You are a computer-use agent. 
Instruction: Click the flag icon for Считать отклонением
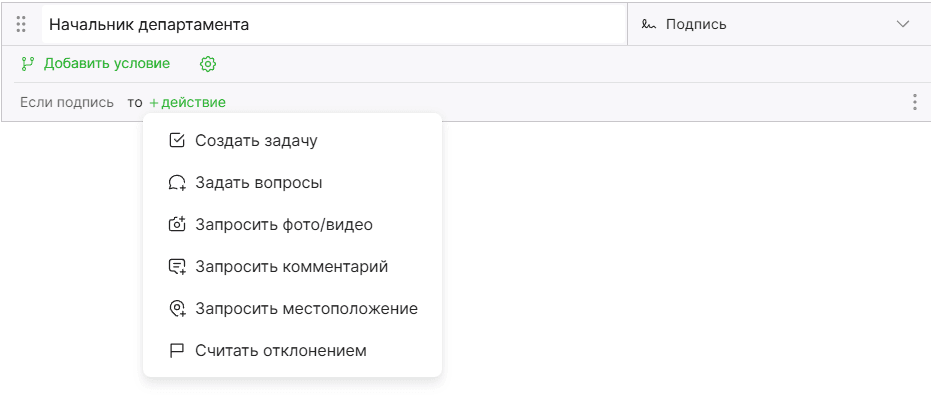[x=177, y=351]
